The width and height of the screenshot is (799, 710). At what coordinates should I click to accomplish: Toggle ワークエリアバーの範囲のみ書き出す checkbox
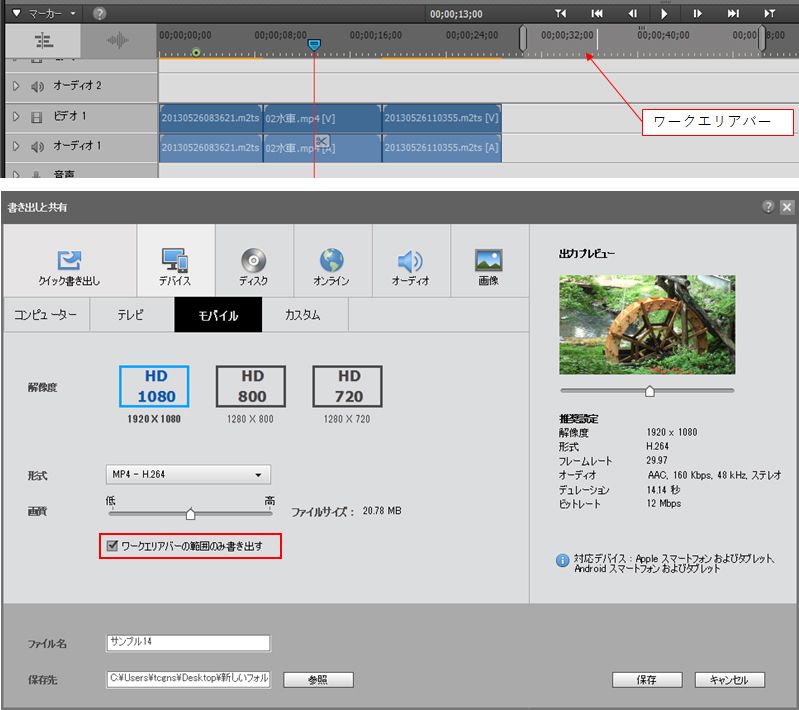click(x=112, y=546)
